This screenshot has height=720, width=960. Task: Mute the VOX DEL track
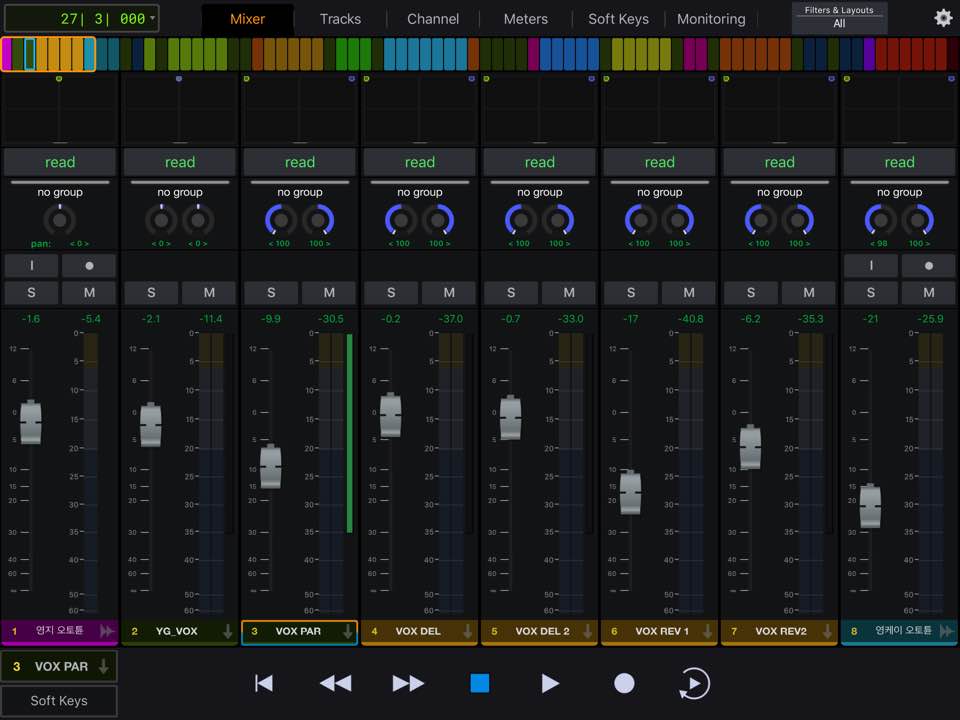[x=449, y=293]
